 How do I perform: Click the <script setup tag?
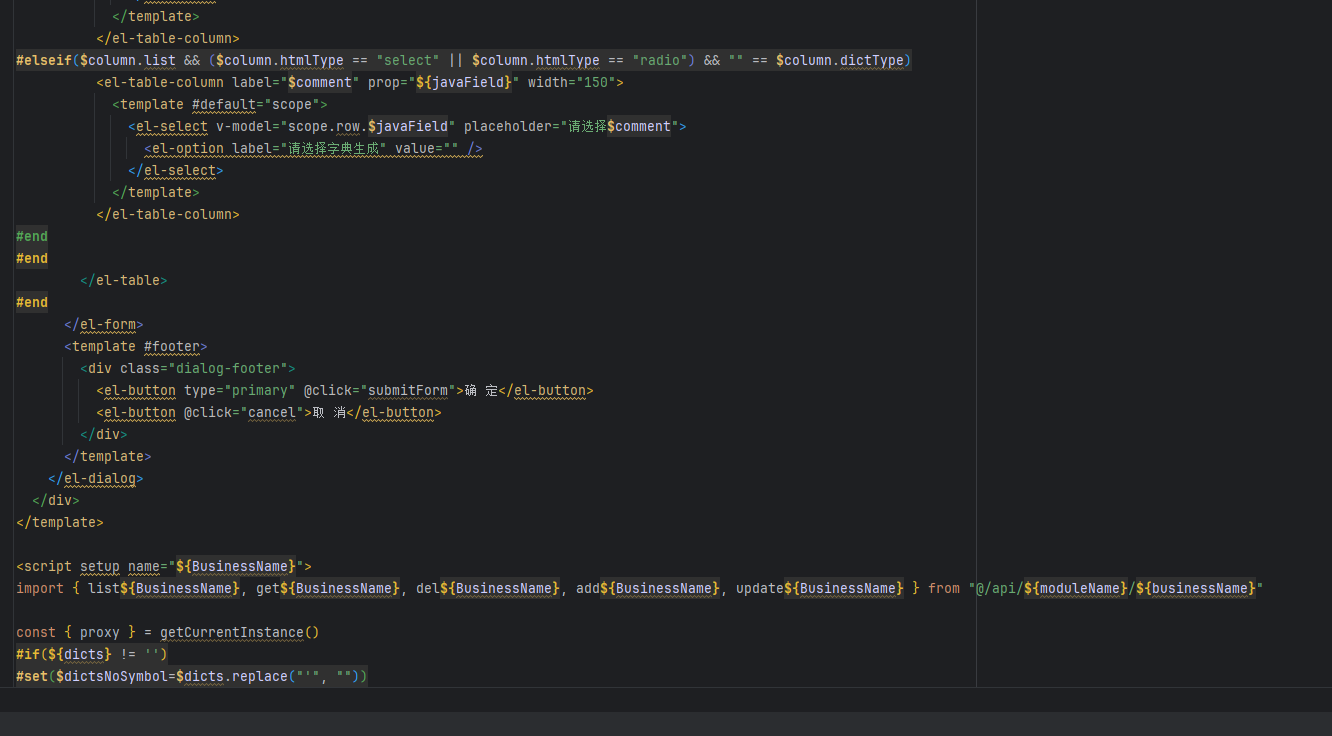[68, 567]
